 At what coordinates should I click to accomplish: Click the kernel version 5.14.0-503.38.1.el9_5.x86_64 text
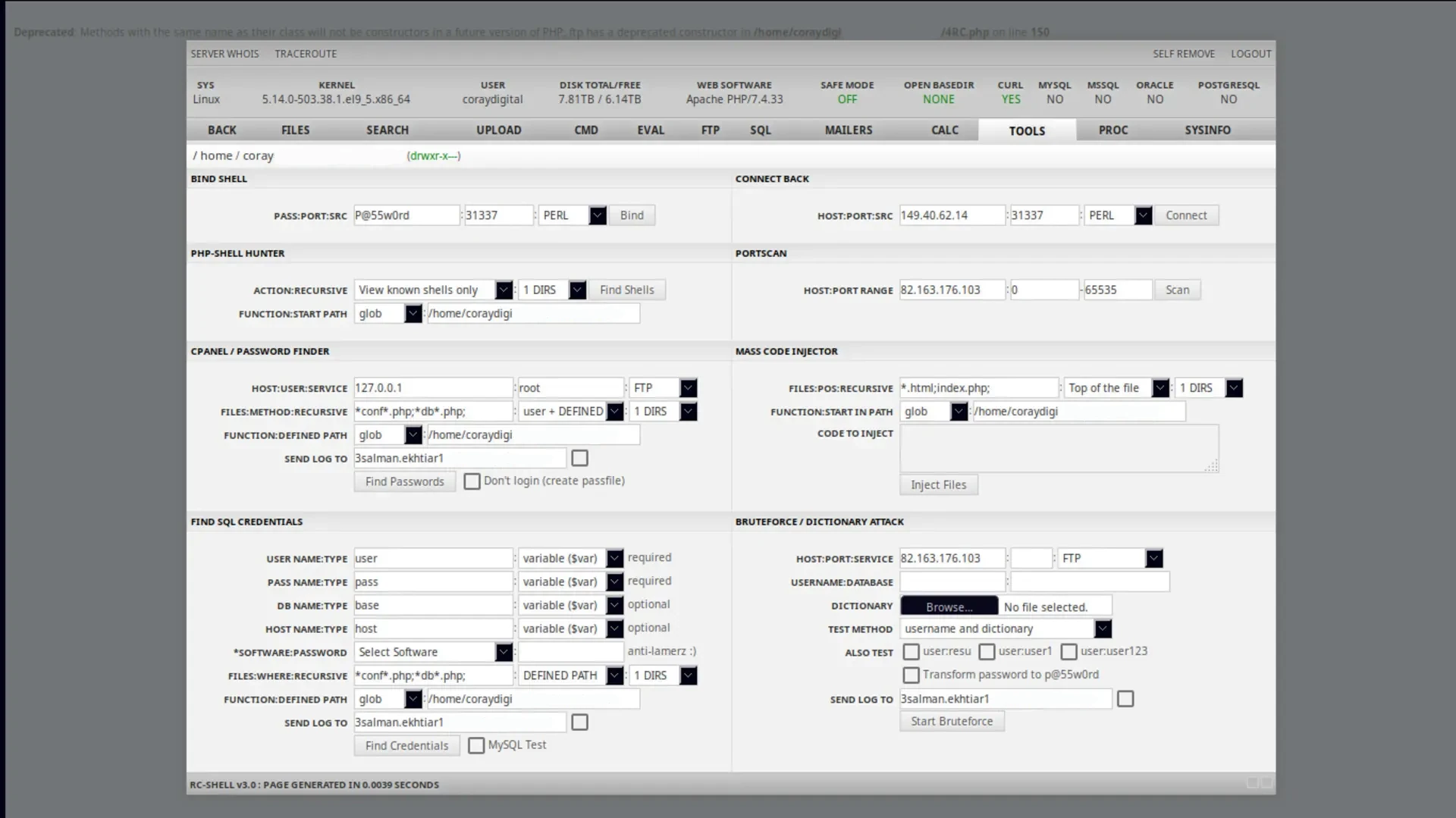point(336,99)
